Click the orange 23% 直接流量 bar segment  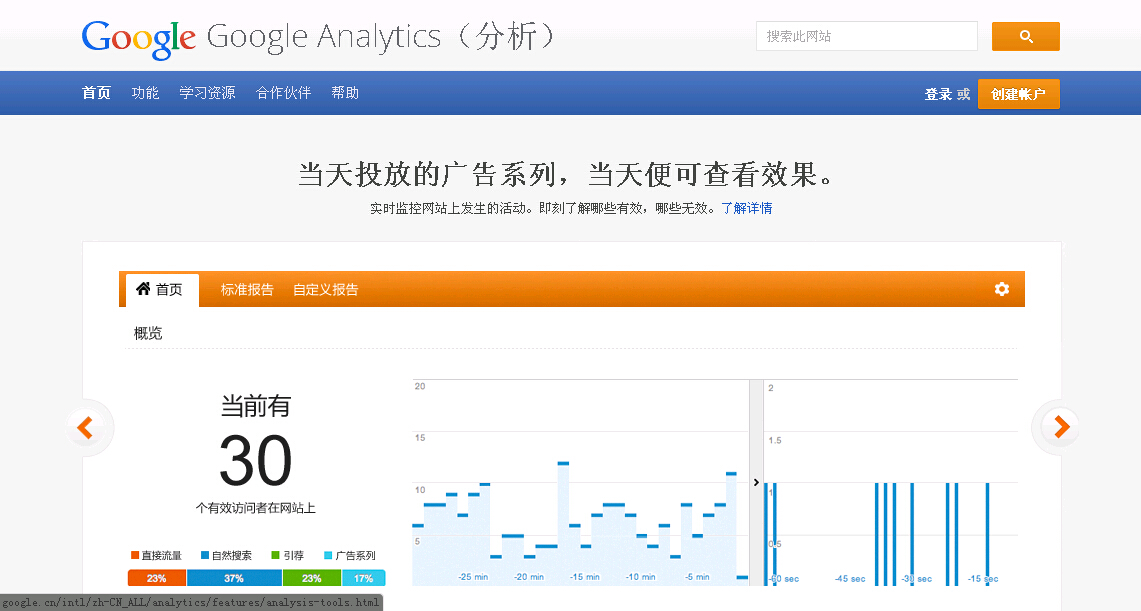157,578
